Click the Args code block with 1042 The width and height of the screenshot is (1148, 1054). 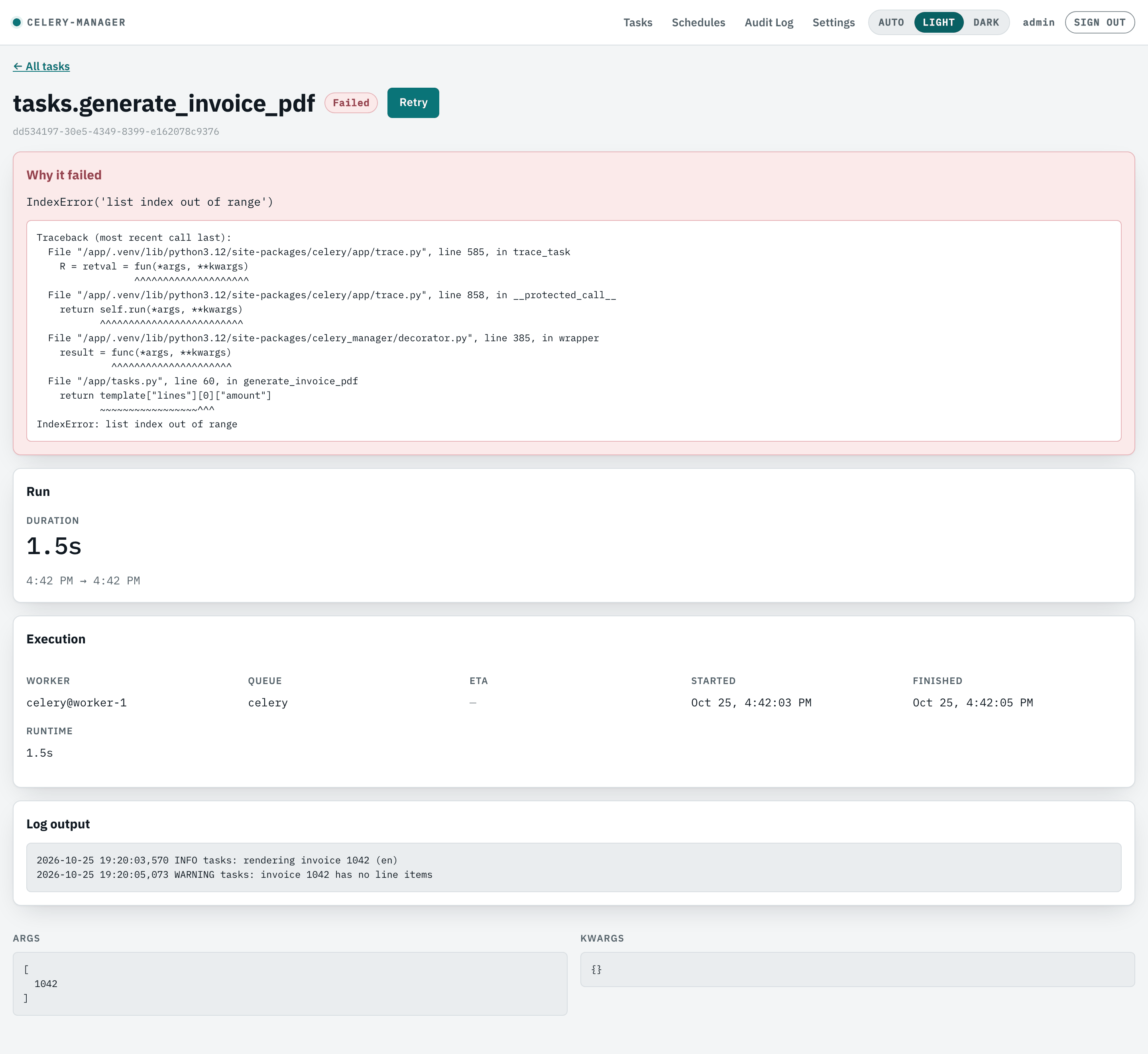click(290, 984)
